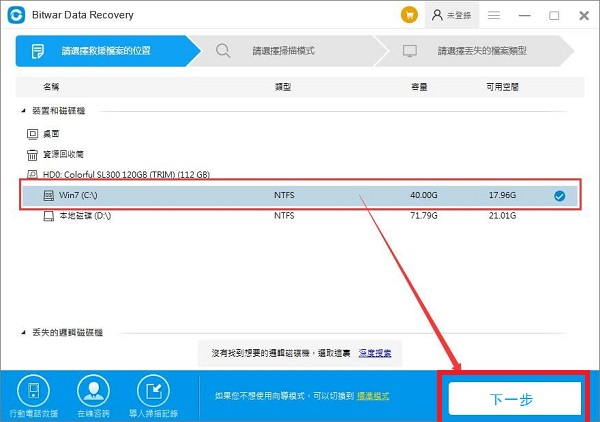The width and height of the screenshot is (600, 422).
Task: Select the 本地磁碟 (D:\) drive row
Action: click(x=300, y=216)
